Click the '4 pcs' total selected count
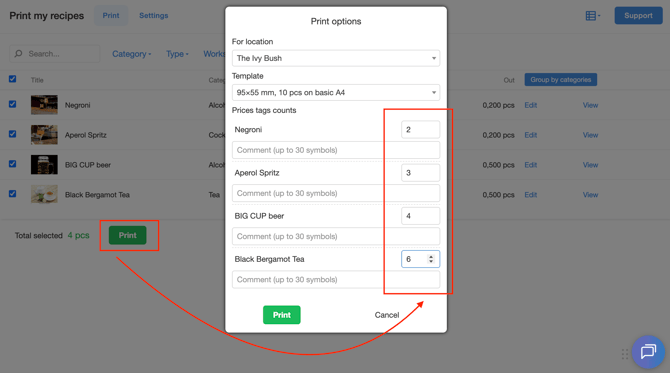This screenshot has height=373, width=670. point(79,235)
